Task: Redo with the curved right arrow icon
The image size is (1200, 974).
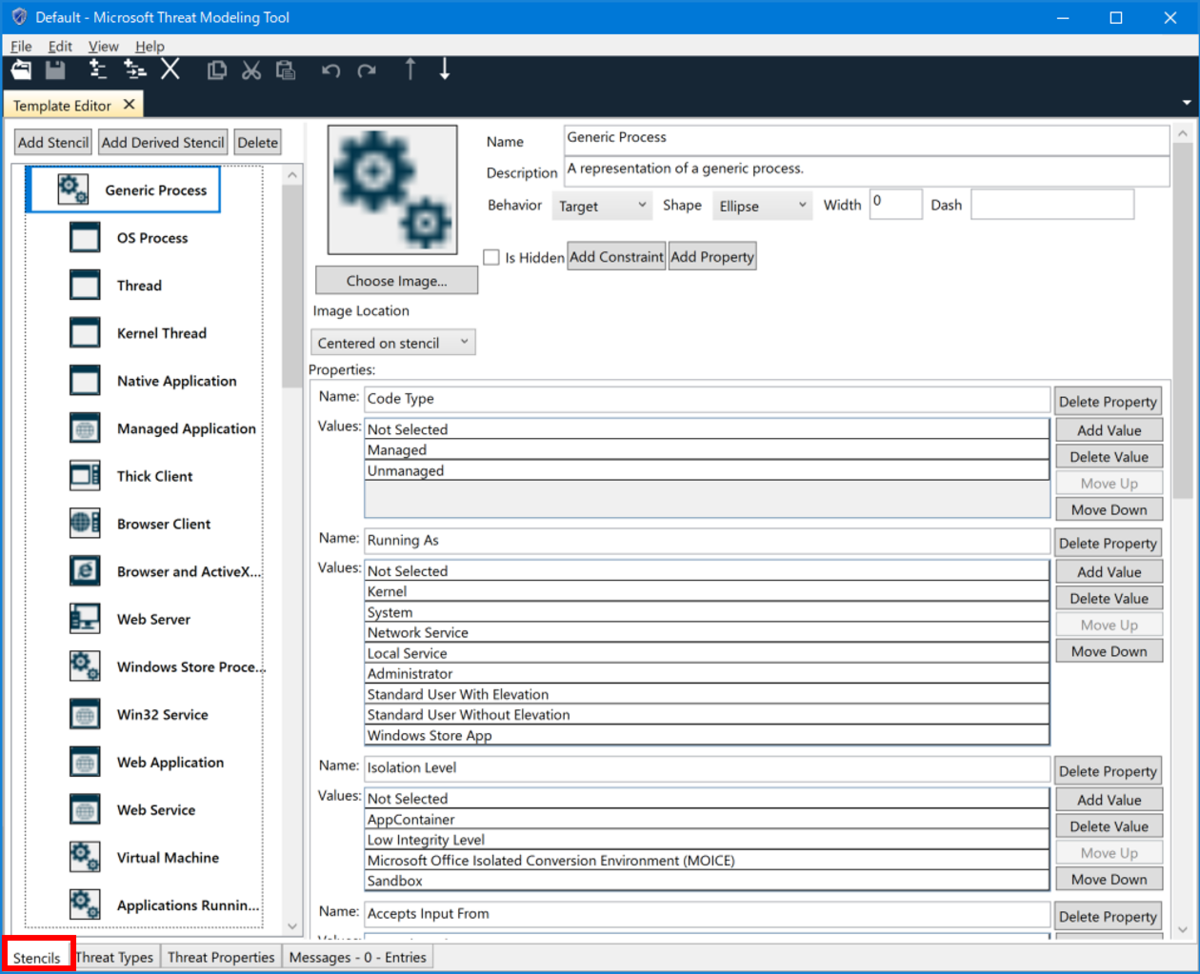Action: 367,71
